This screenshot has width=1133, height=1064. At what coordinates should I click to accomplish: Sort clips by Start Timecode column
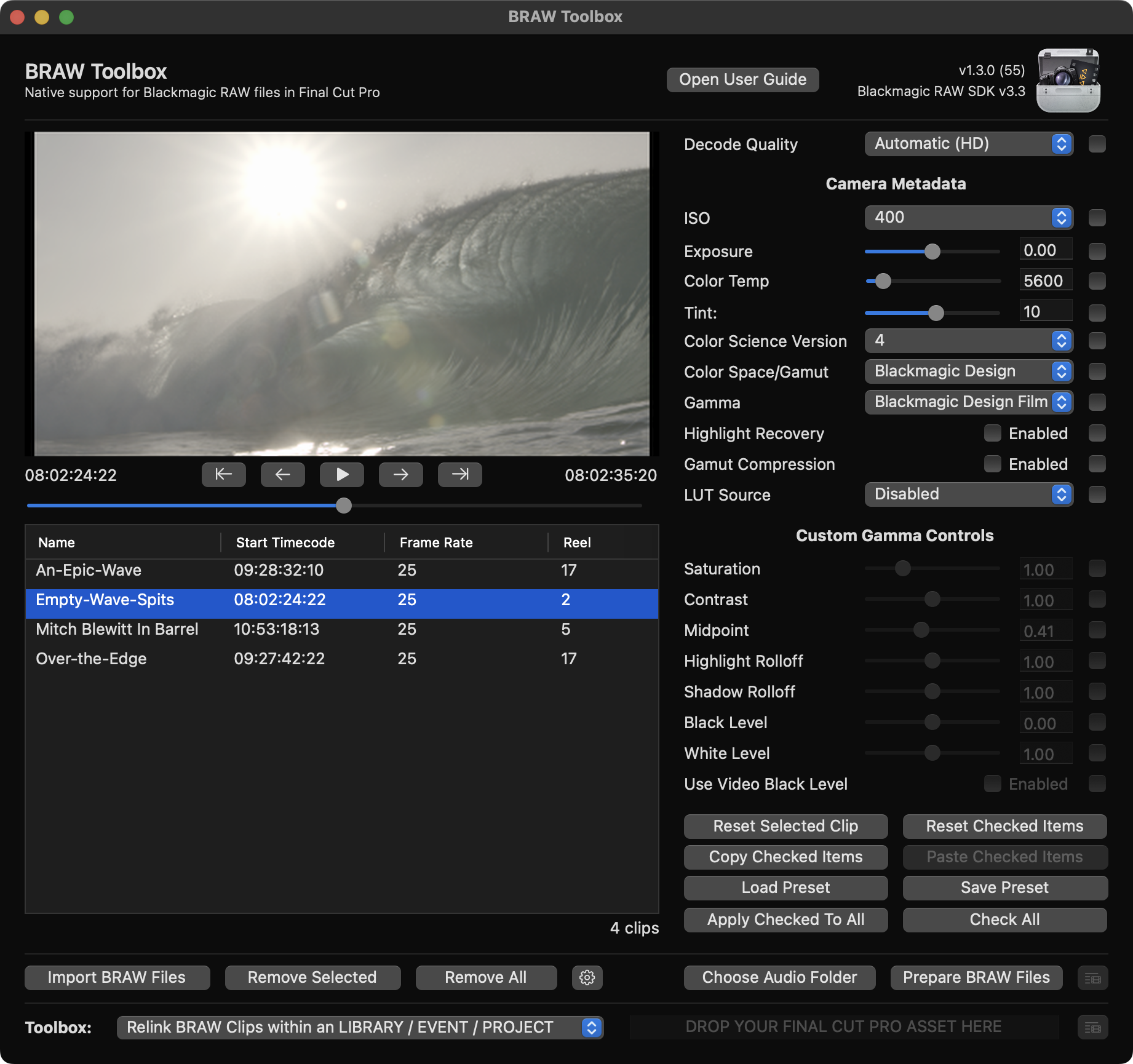[285, 542]
